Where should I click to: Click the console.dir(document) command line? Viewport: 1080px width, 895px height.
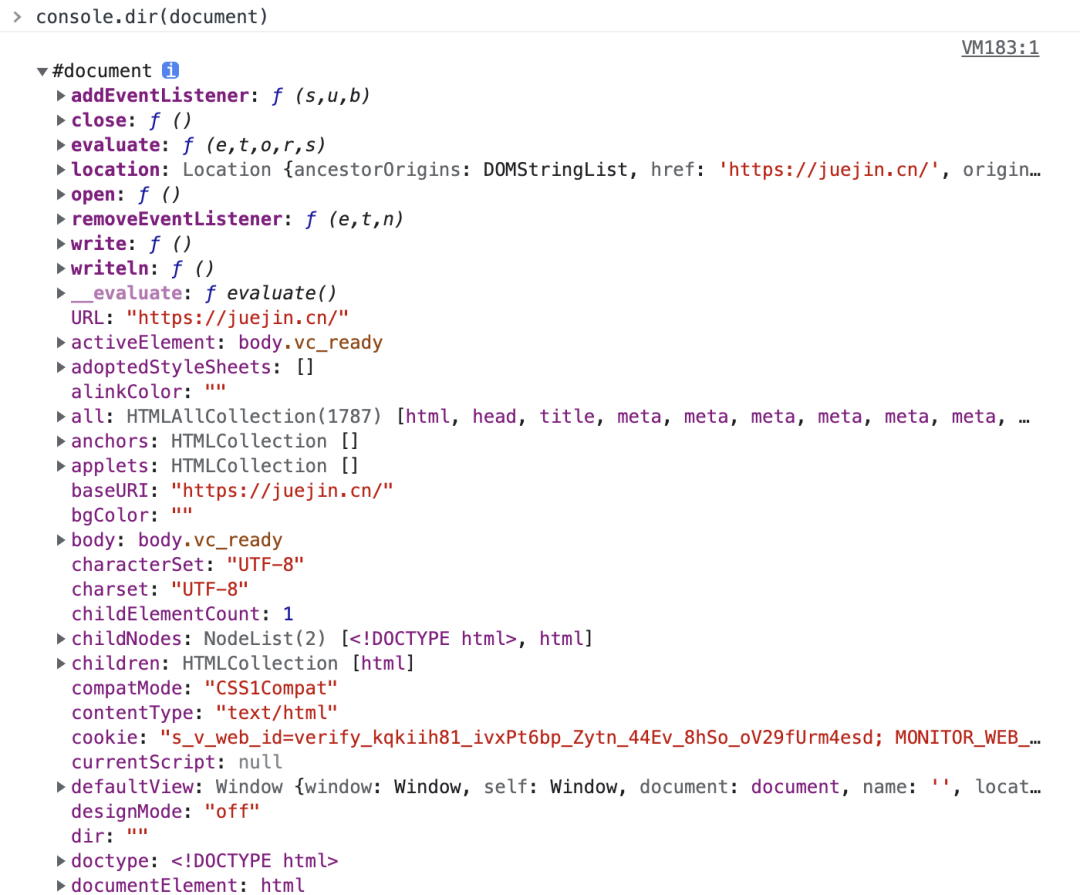tap(152, 17)
